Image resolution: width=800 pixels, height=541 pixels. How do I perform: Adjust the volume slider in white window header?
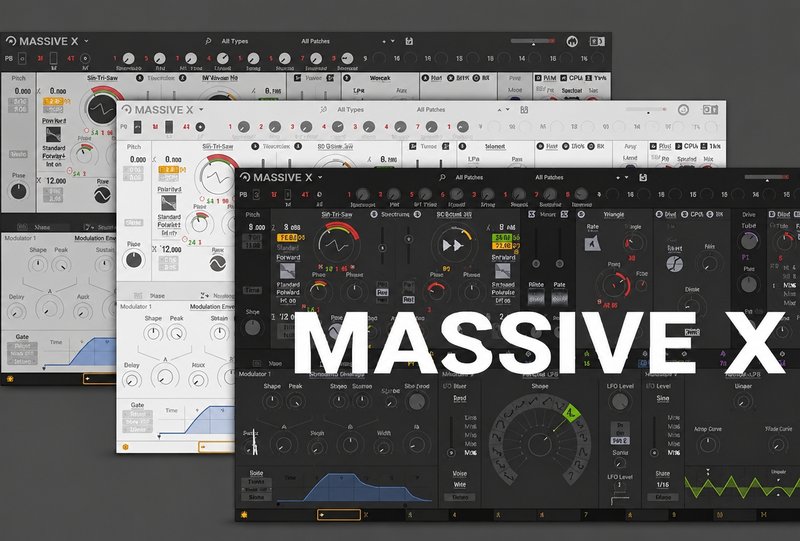[646, 109]
